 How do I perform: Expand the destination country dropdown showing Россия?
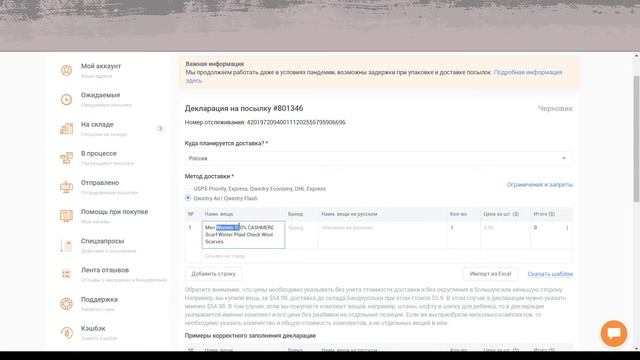(378, 158)
